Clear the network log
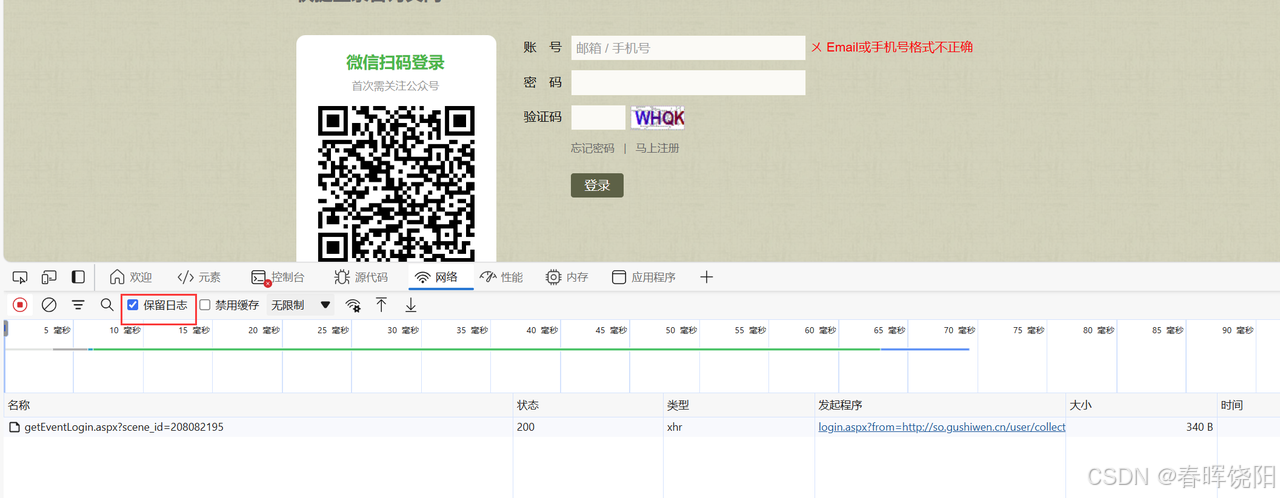Viewport: 1280px width, 498px height. [x=49, y=305]
